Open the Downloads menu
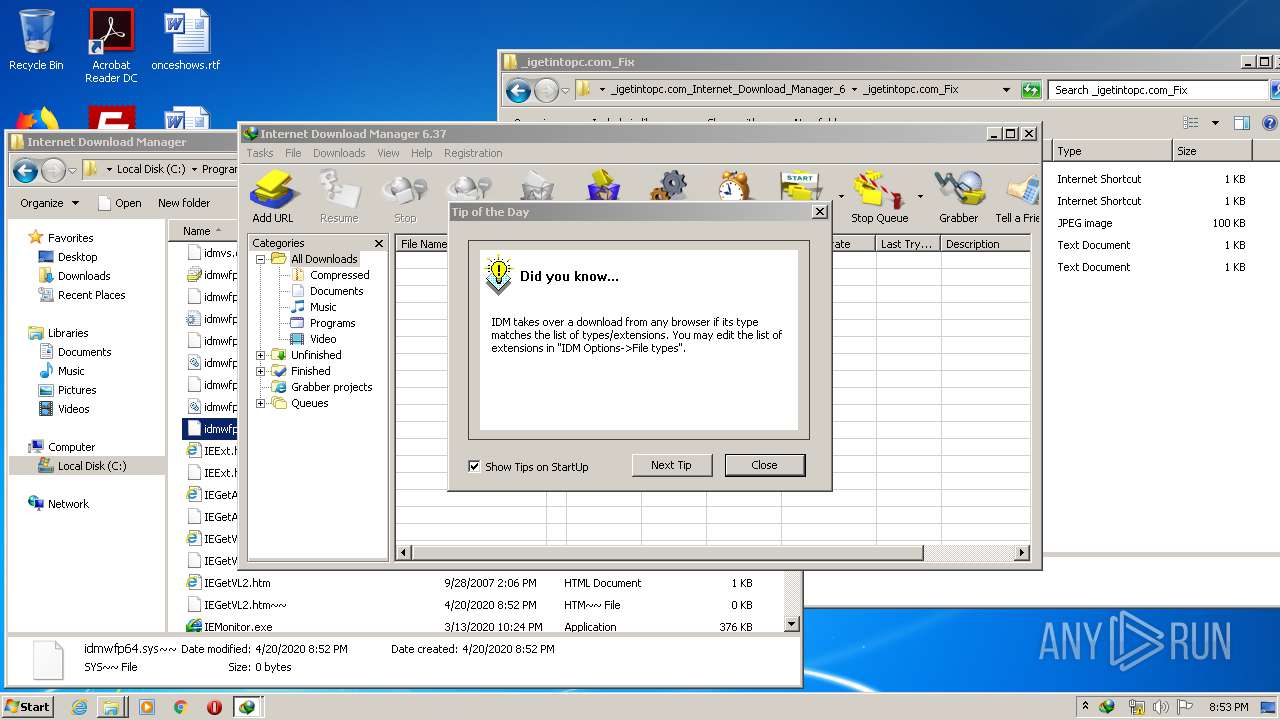Viewport: 1280px width, 720px height. pyautogui.click(x=339, y=153)
